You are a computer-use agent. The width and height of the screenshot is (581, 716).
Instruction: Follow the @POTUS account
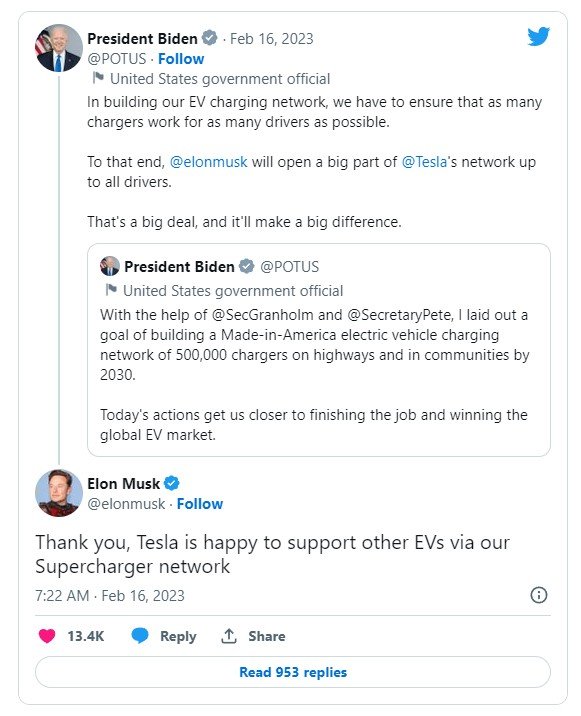click(181, 59)
